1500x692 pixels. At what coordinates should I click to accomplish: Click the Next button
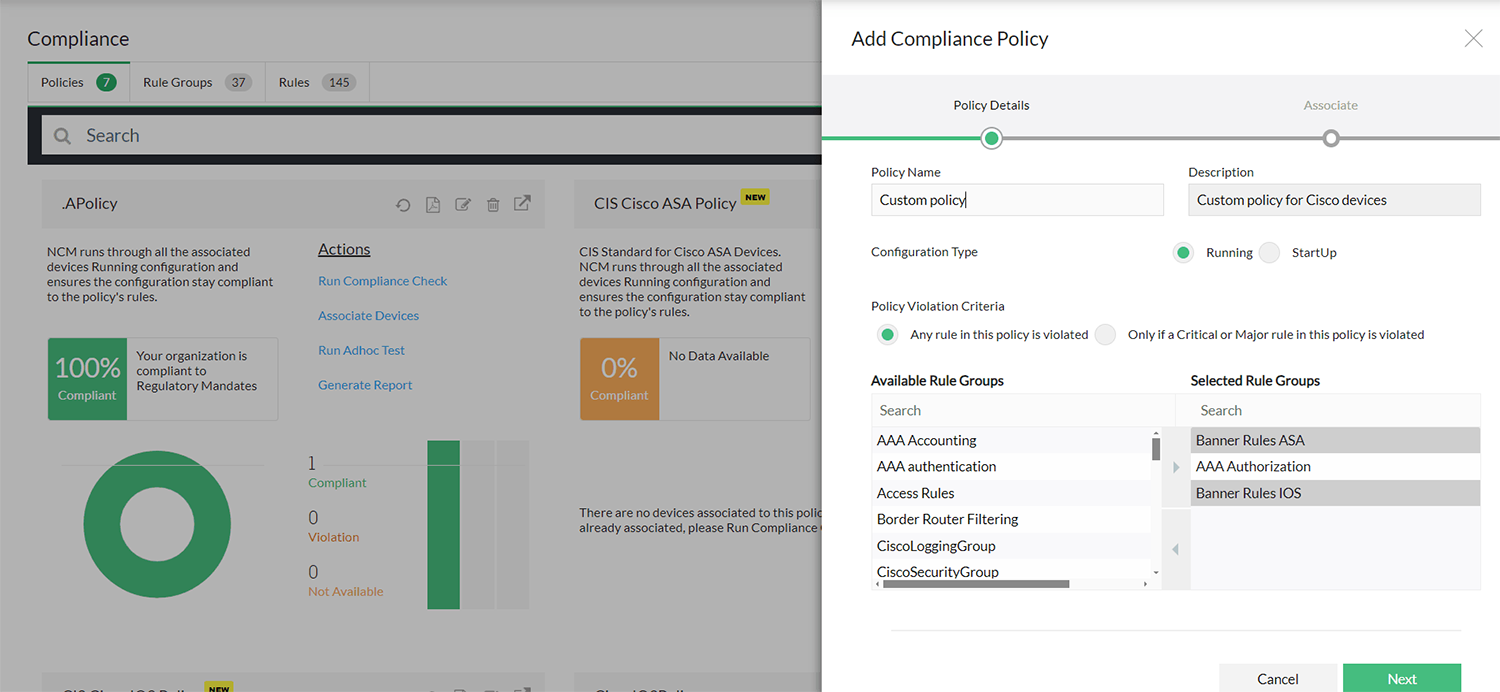coord(1402,678)
